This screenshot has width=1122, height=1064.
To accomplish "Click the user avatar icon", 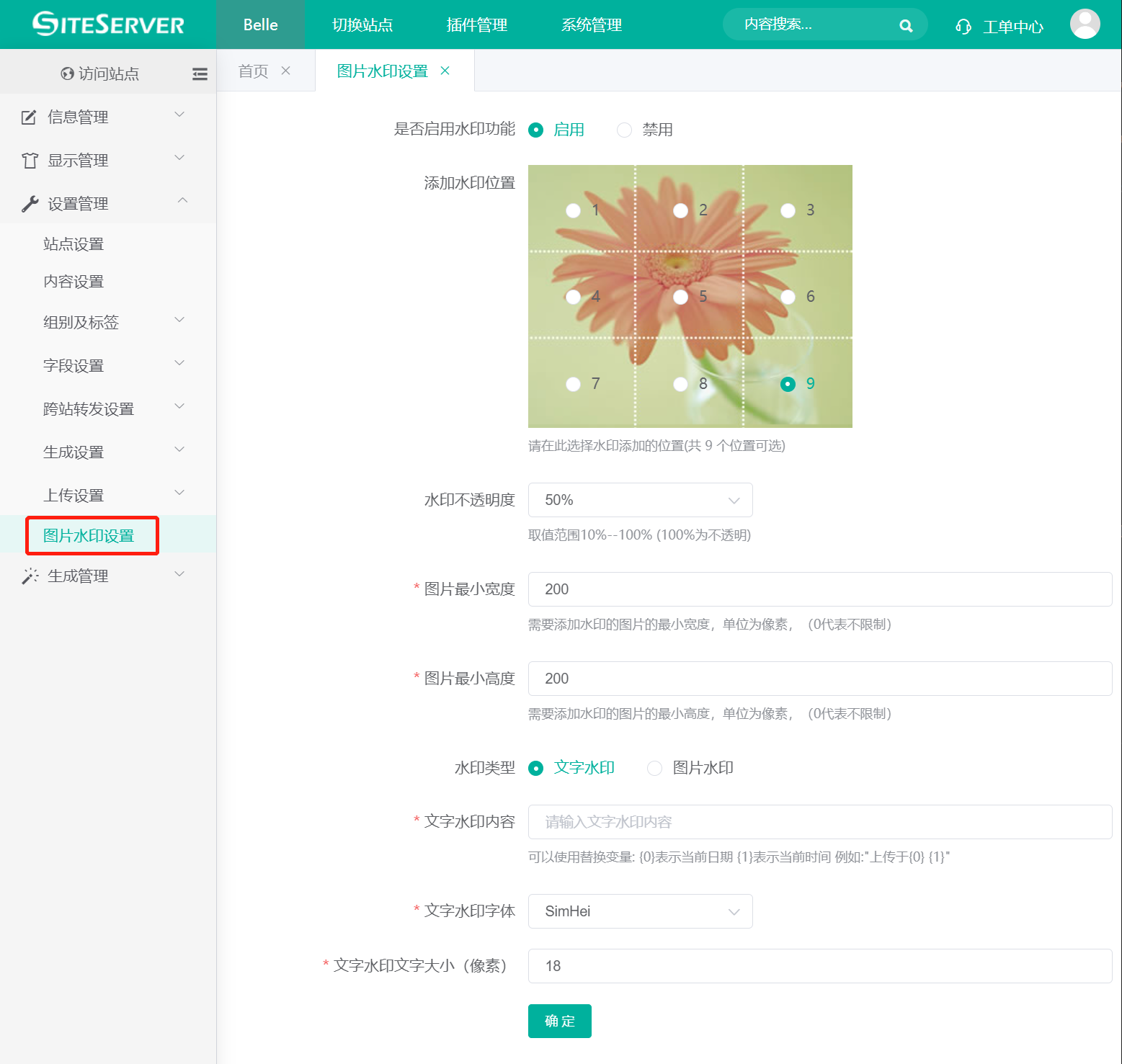I will coord(1085,24).
